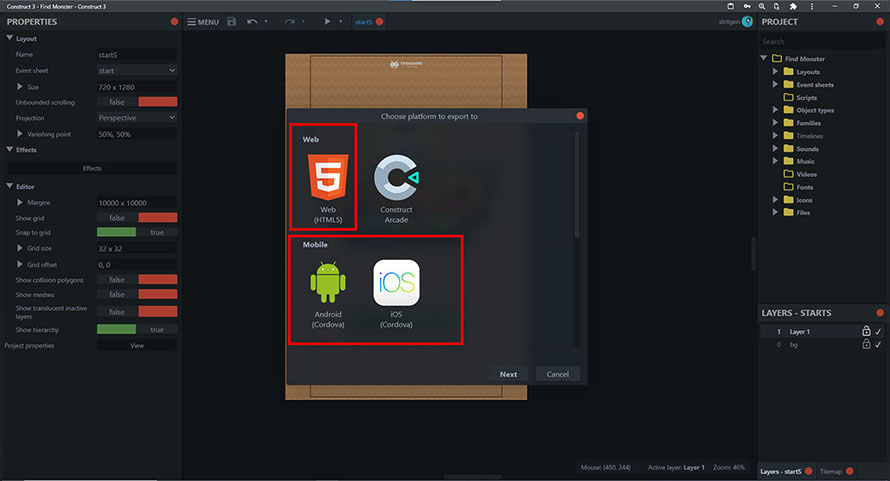Expand the Music folder

(x=775, y=161)
